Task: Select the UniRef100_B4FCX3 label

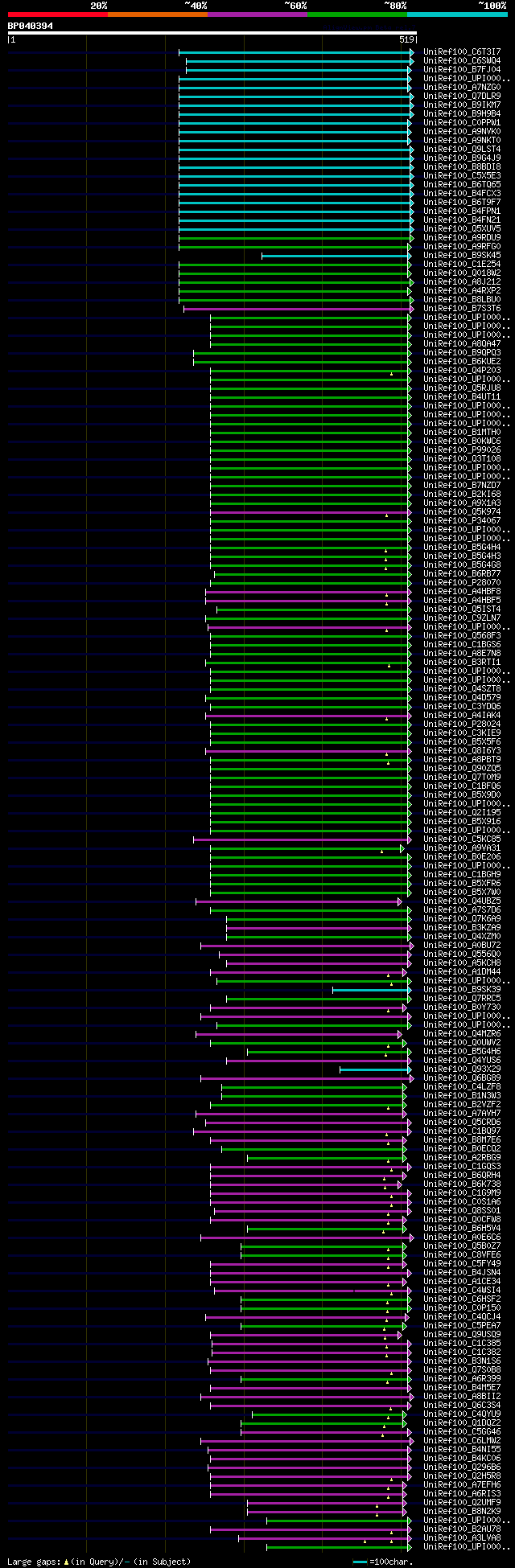Action: point(462,193)
